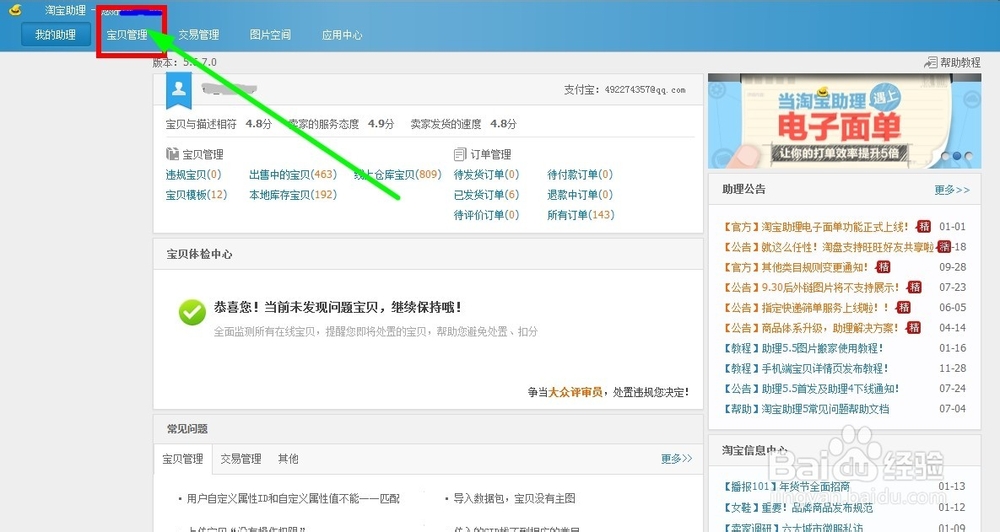The height and width of the screenshot is (532, 1000).
Task: Open notice 9.30后外链图片将不支持展示
Action: [x=811, y=287]
